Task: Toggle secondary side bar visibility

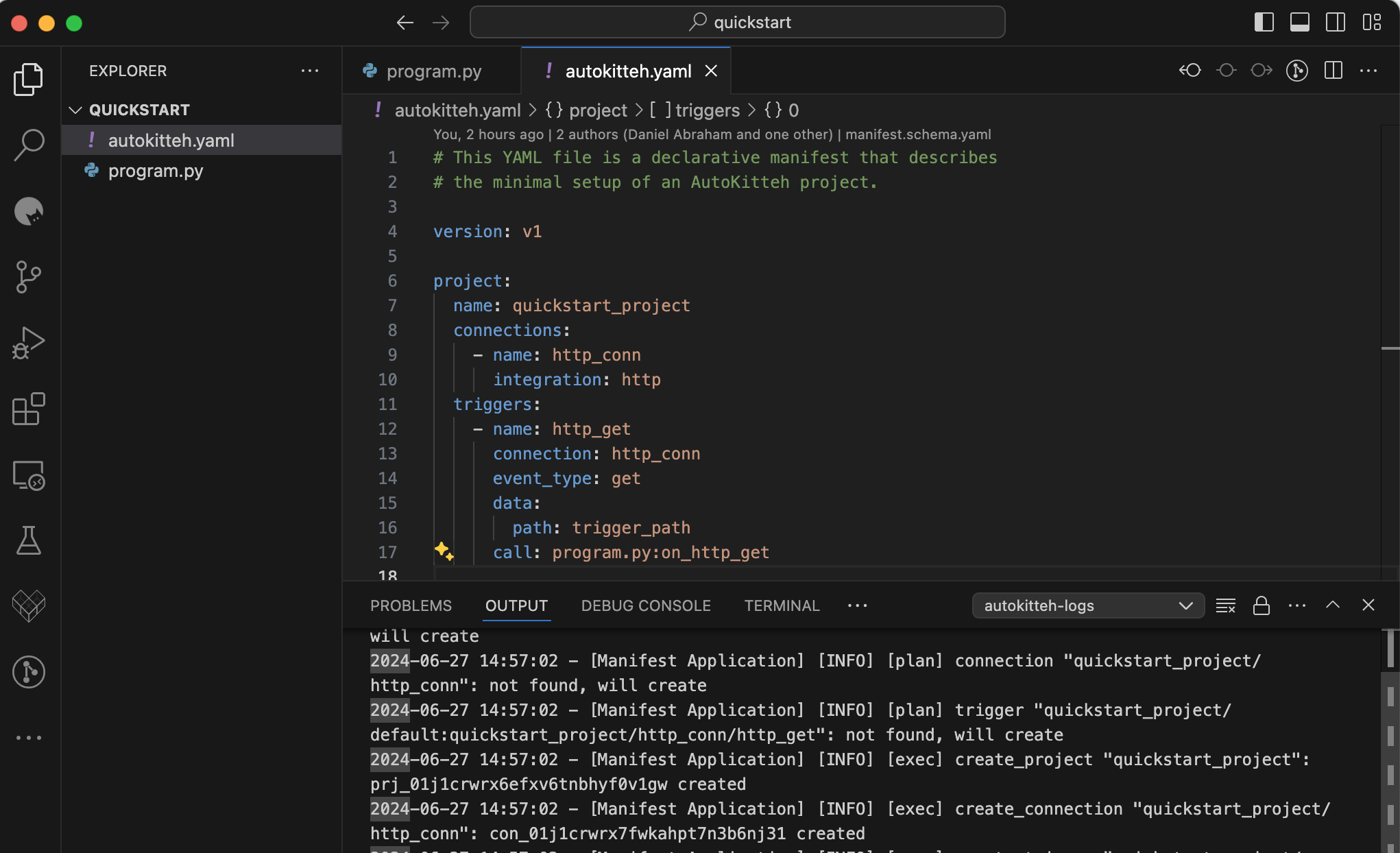Action: (1336, 22)
